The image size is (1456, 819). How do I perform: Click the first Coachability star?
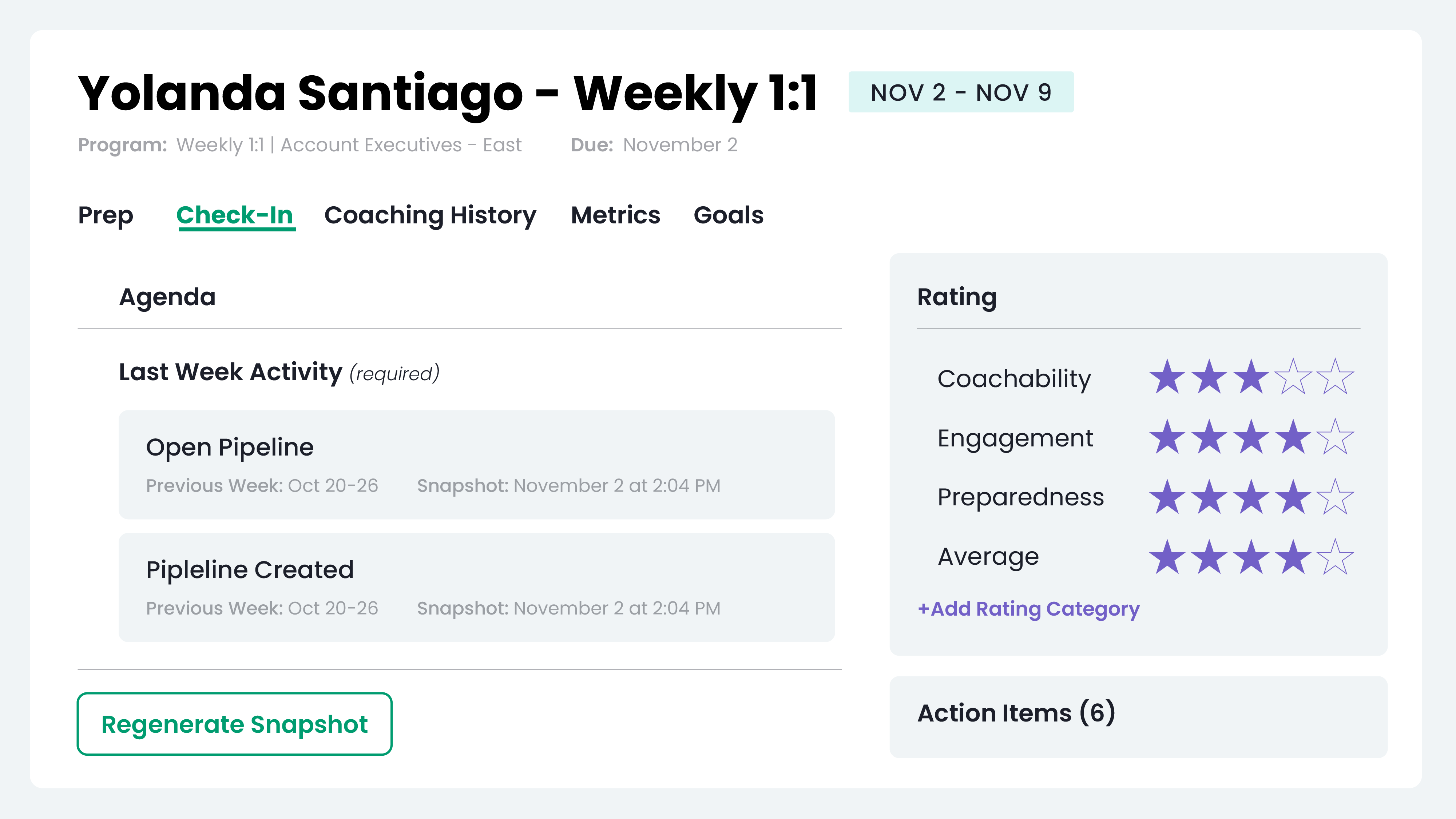click(1167, 377)
